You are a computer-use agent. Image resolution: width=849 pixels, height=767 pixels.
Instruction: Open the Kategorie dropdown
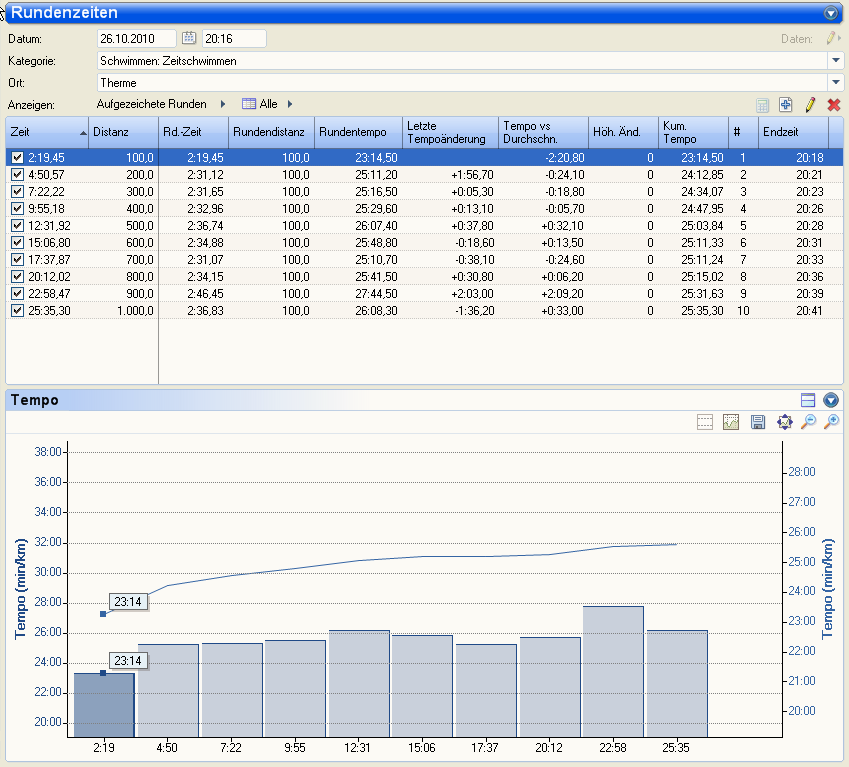(836, 61)
